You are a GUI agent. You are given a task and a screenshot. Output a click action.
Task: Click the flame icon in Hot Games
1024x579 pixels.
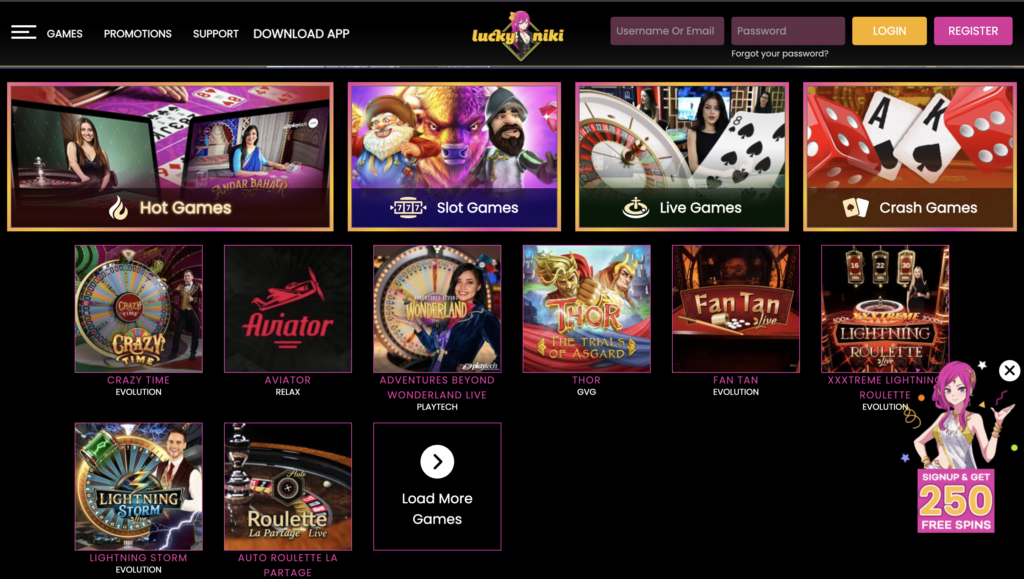(x=118, y=208)
